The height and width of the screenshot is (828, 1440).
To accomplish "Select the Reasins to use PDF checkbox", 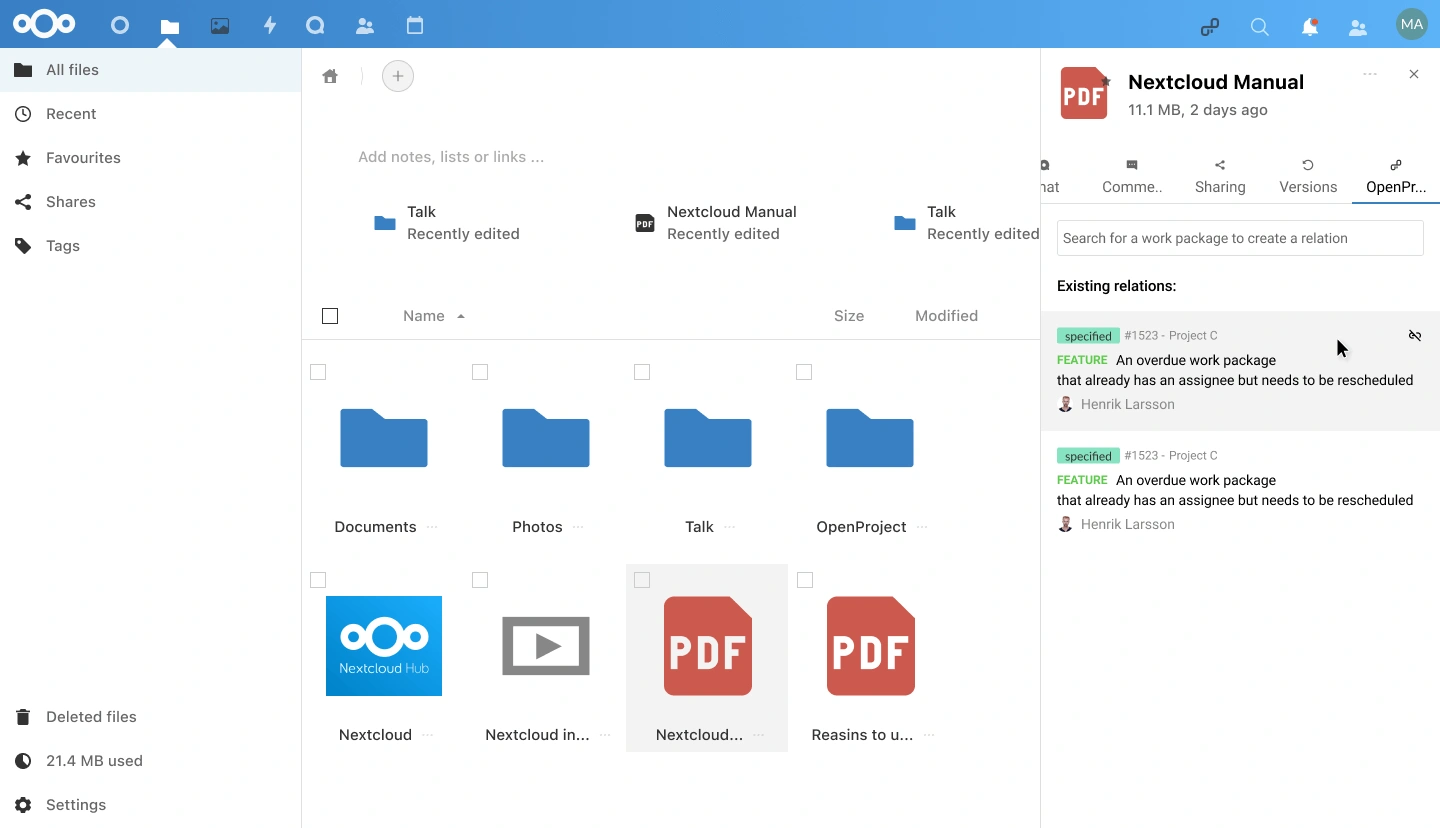I will click(x=805, y=580).
